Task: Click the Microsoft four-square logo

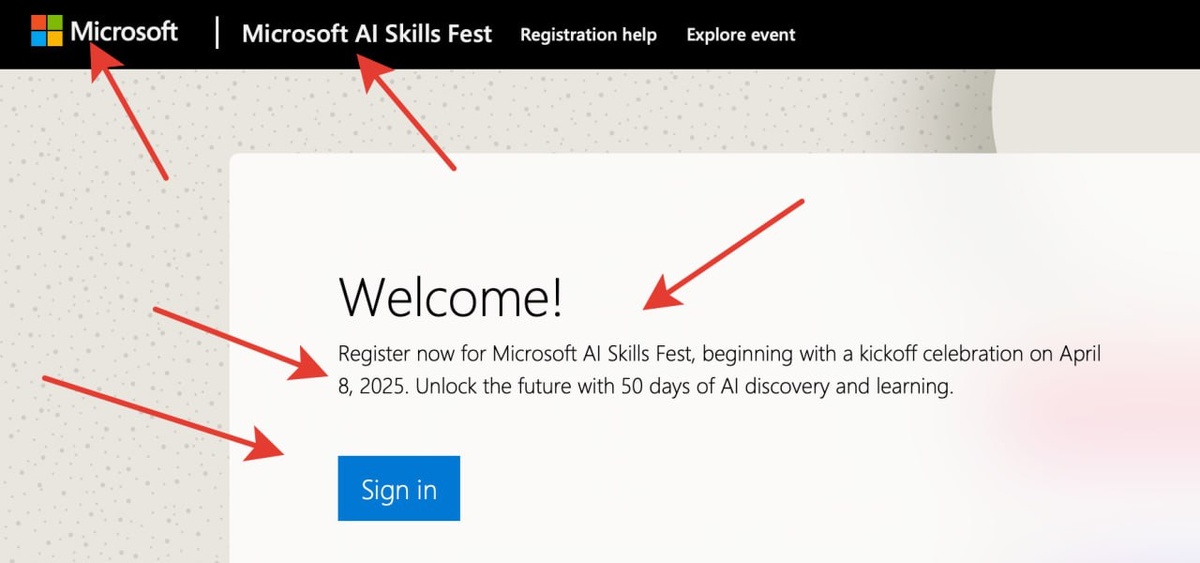Action: 46,31
